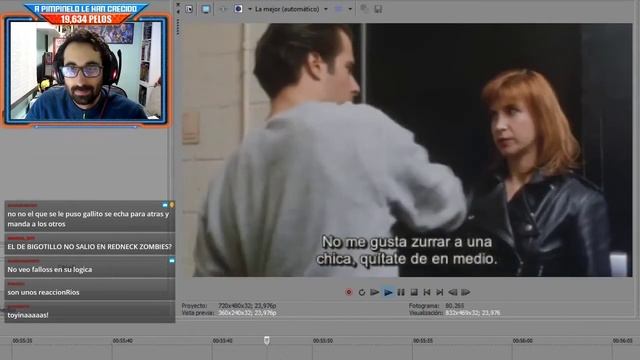Stop the video preview playback
The height and width of the screenshot is (360, 640).
tap(414, 292)
